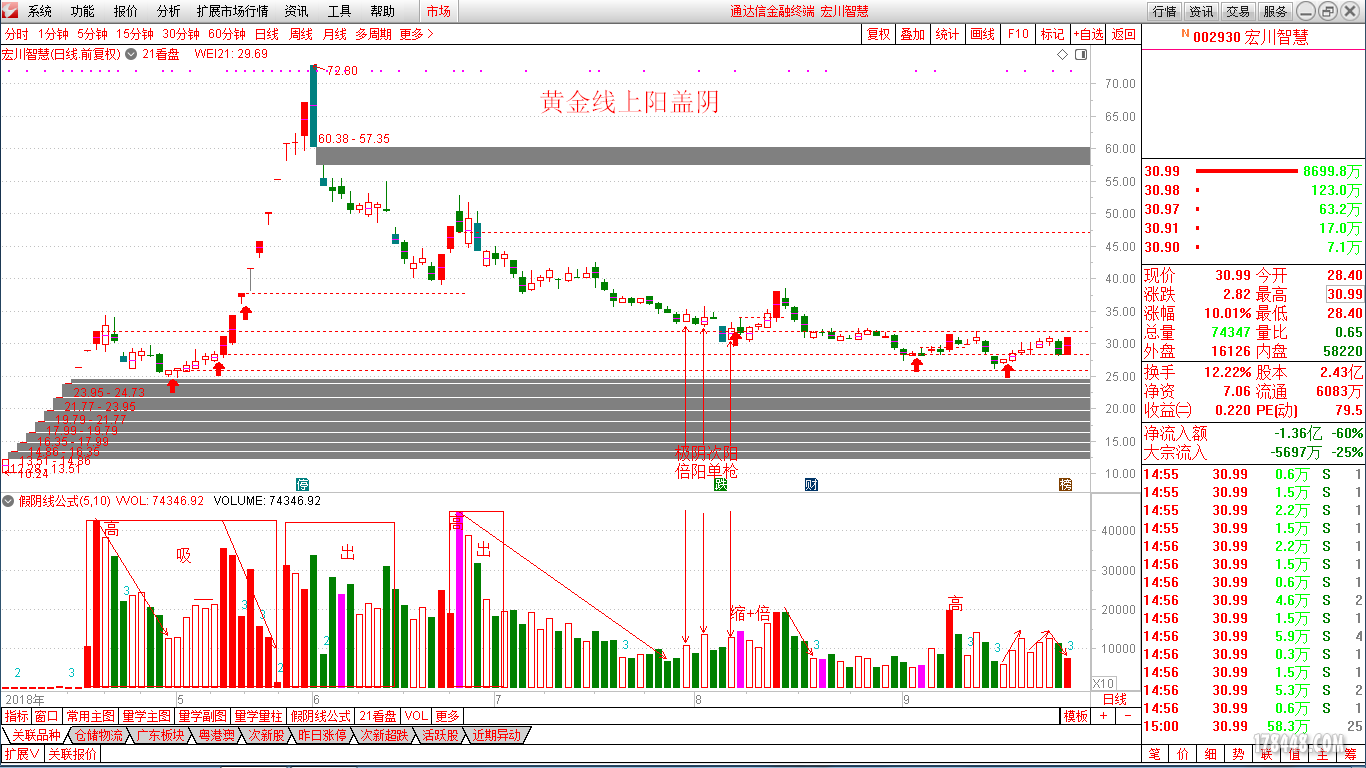
Task: Click the 关联报价 button
Action: [x=73, y=754]
